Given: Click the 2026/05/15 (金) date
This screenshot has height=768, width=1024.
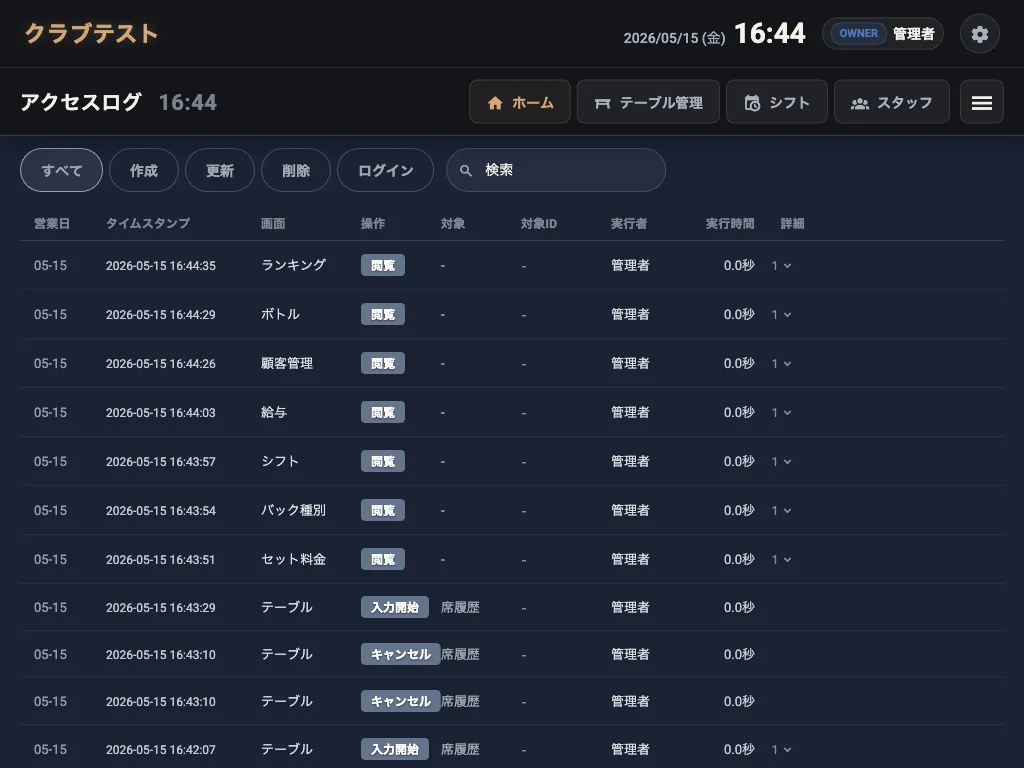Looking at the screenshot, I should [x=674, y=38].
